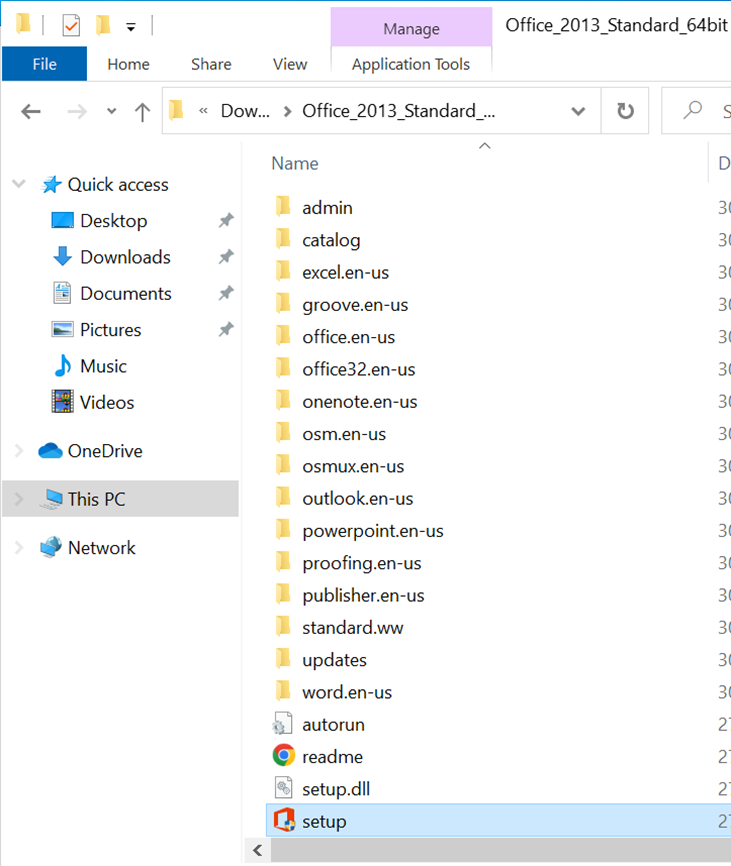This screenshot has height=866, width=731.
Task: Click the pin icon next to Documents
Action: [x=226, y=293]
